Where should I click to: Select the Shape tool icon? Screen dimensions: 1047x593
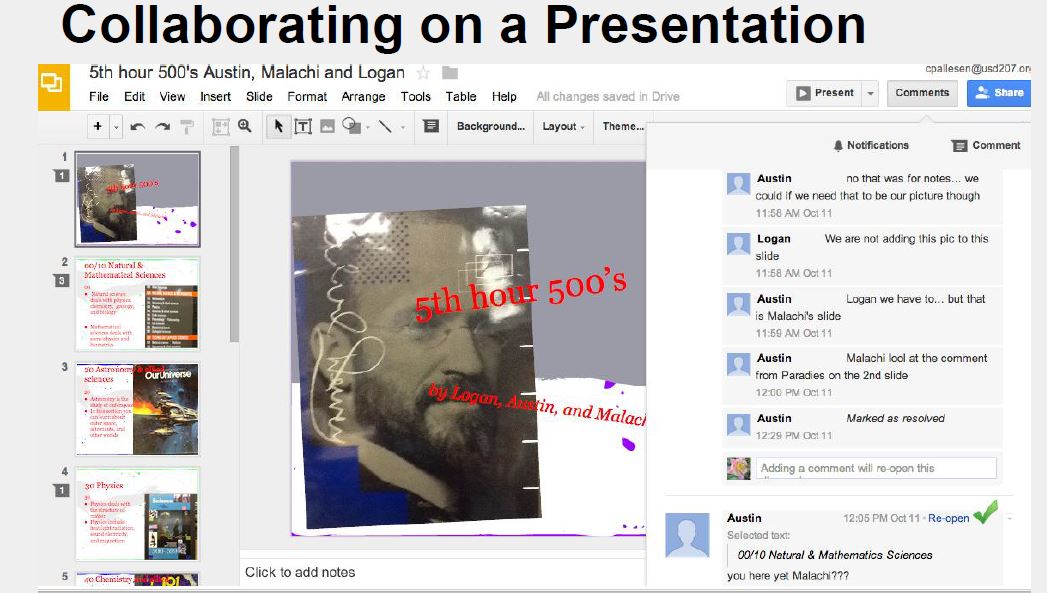(351, 126)
